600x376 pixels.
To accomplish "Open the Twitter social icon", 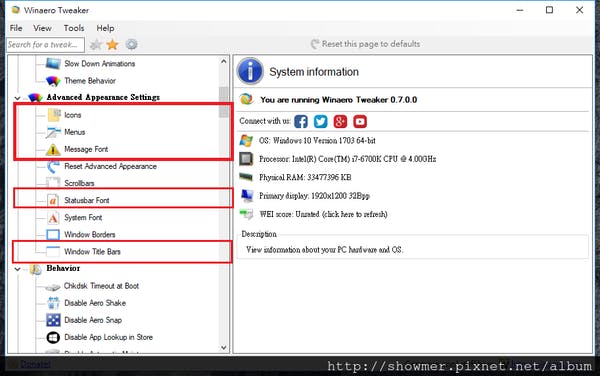I will (321, 122).
